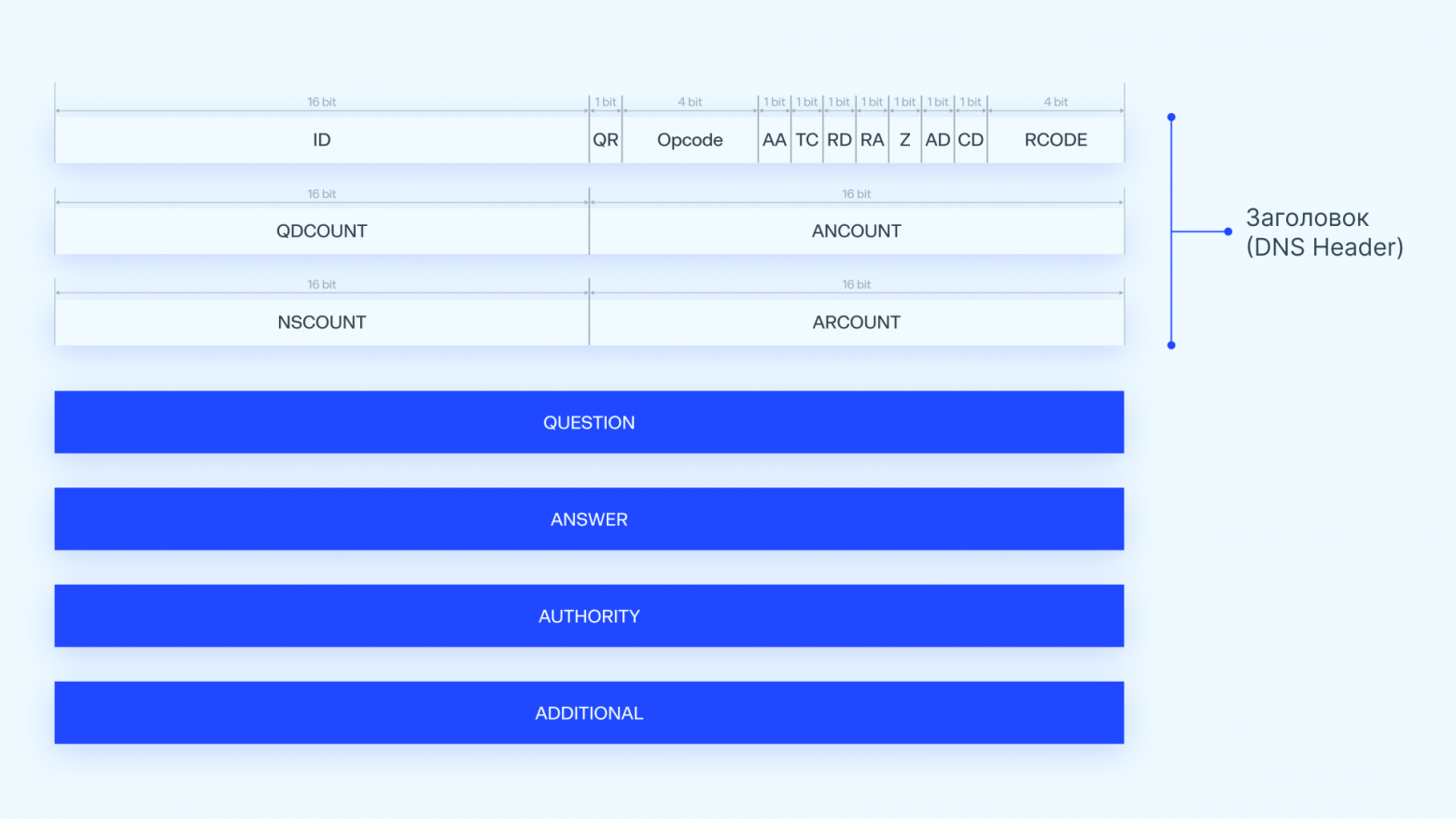Viewport: 1456px width, 819px height.
Task: Select the AUTHORITY section bar
Action: click(x=589, y=615)
